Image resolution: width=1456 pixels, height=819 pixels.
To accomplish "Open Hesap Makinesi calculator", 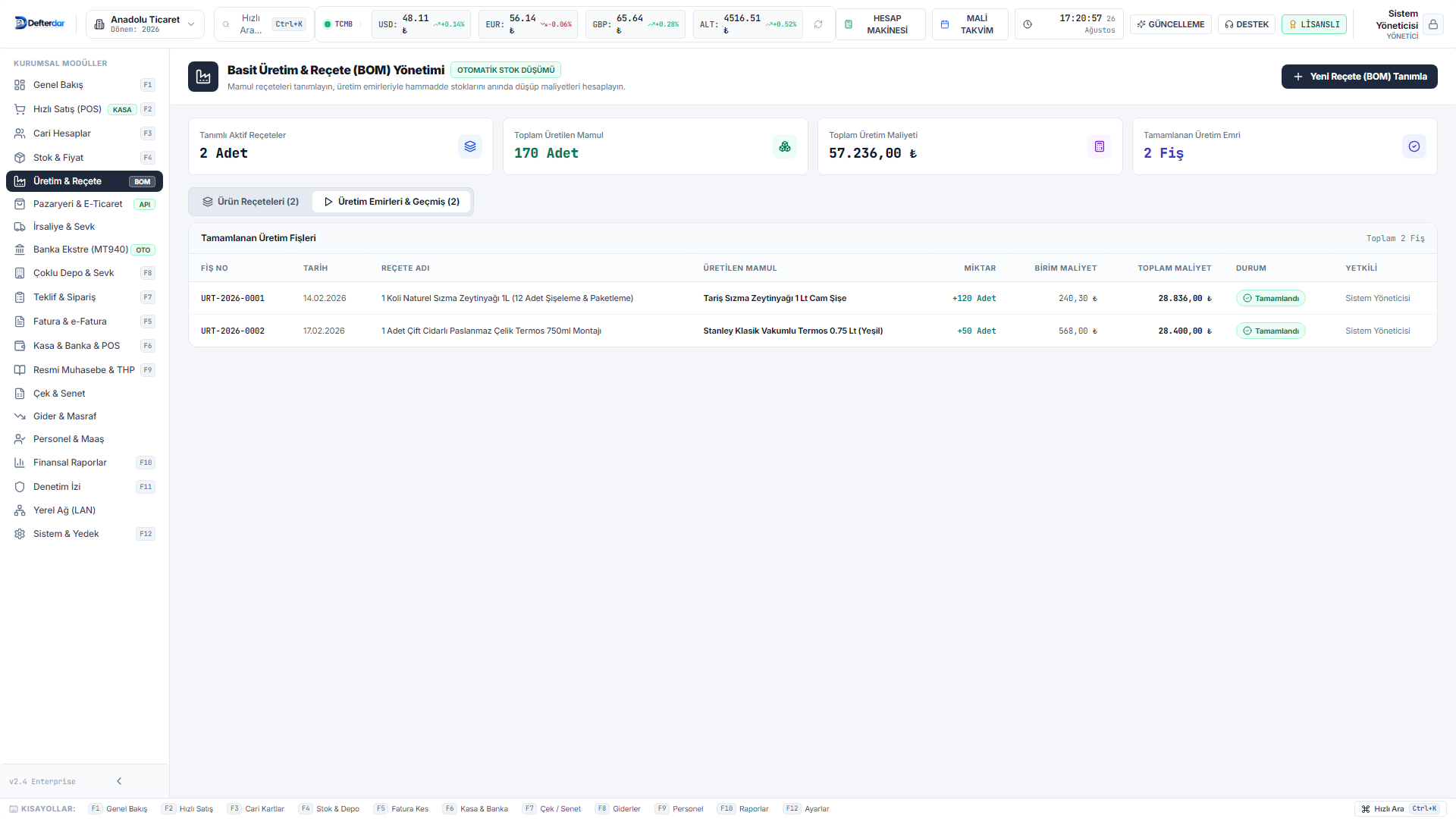I will pos(880,24).
